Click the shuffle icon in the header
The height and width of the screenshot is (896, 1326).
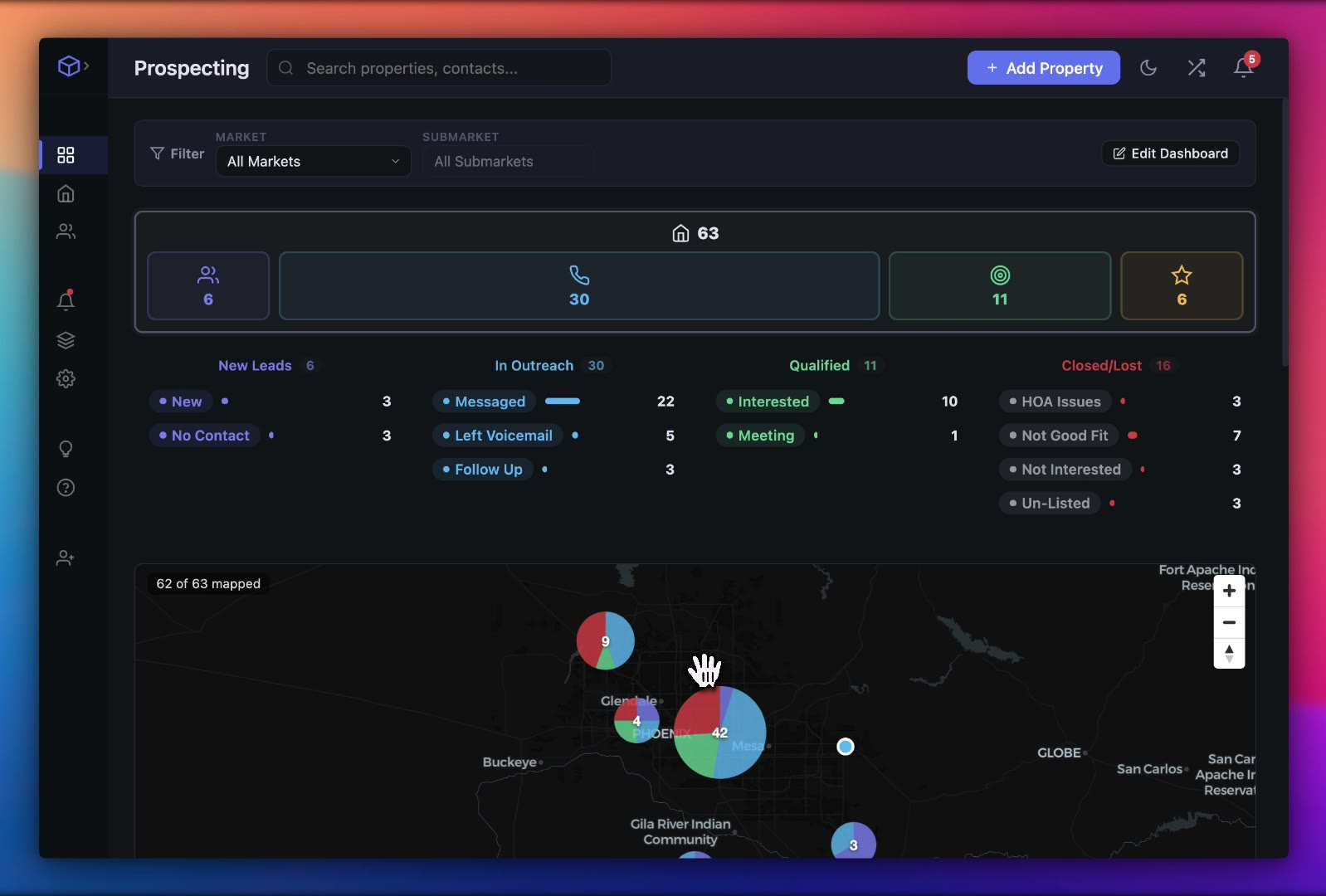(1196, 68)
